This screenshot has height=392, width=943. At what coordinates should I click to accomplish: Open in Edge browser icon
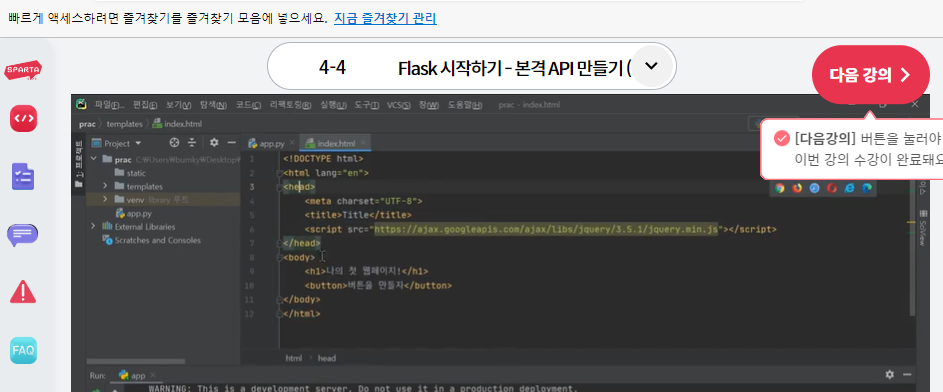[x=867, y=188]
